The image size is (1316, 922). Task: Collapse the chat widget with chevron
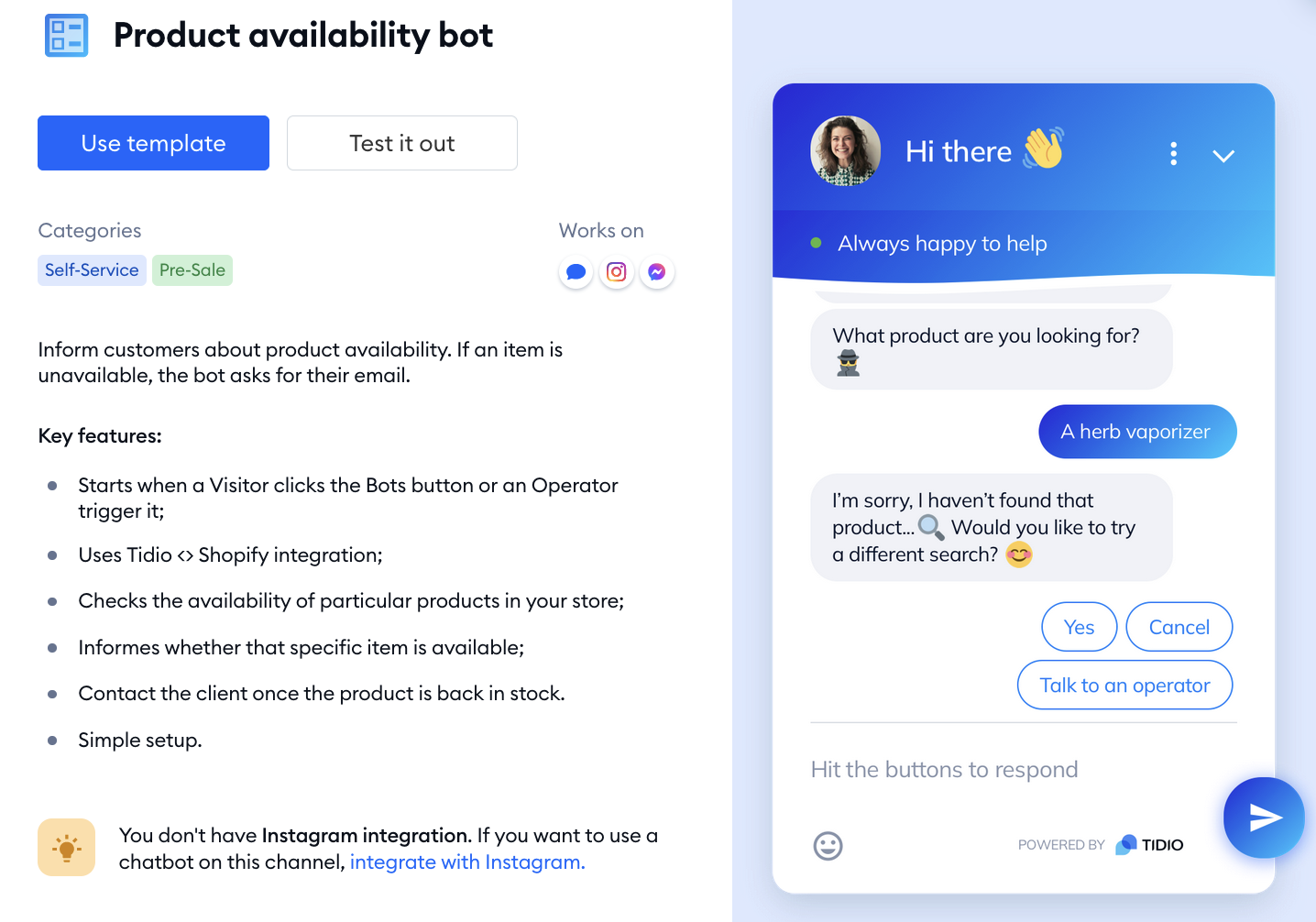tap(1223, 156)
